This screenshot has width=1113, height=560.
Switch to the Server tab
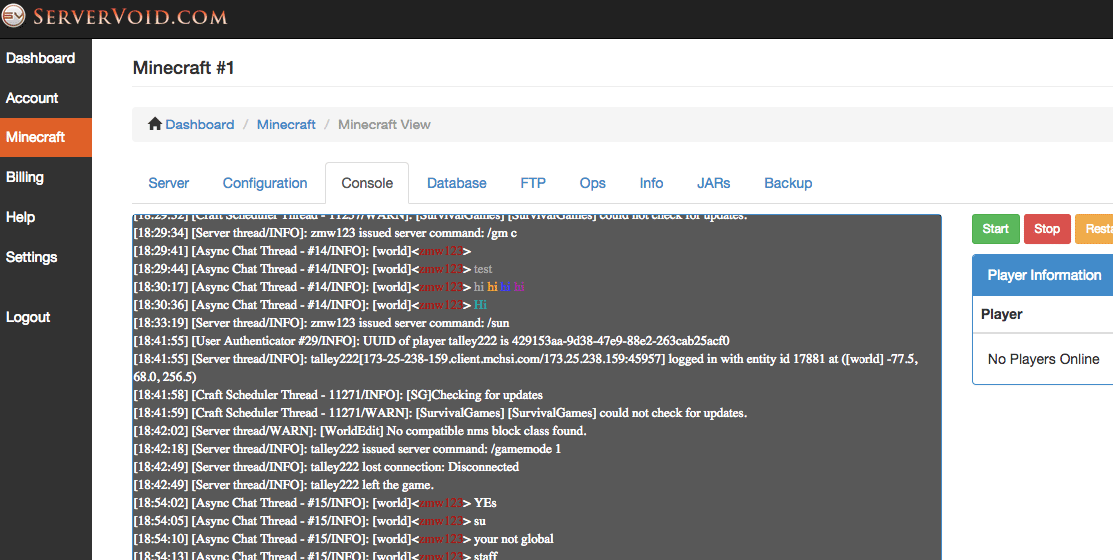click(x=169, y=183)
